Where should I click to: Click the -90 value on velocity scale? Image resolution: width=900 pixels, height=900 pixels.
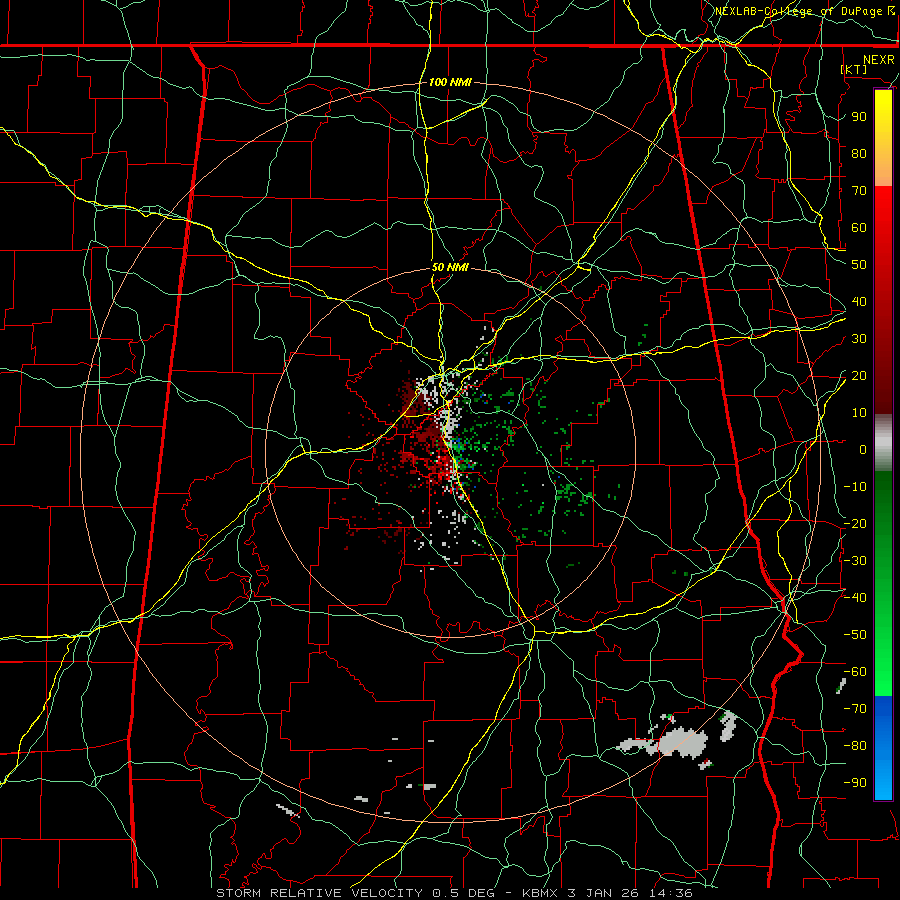[855, 783]
